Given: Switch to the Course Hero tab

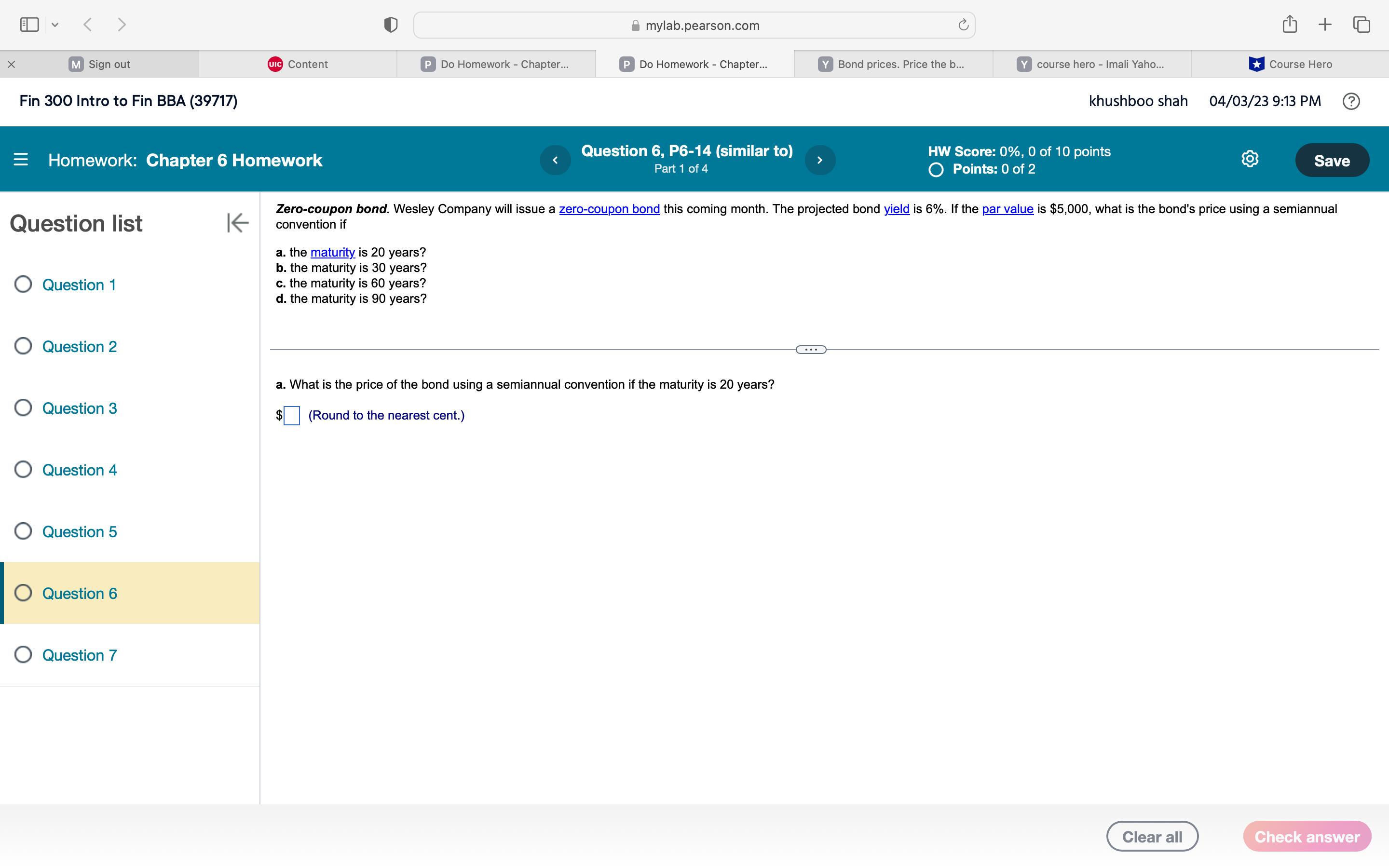Looking at the screenshot, I should (x=1290, y=64).
